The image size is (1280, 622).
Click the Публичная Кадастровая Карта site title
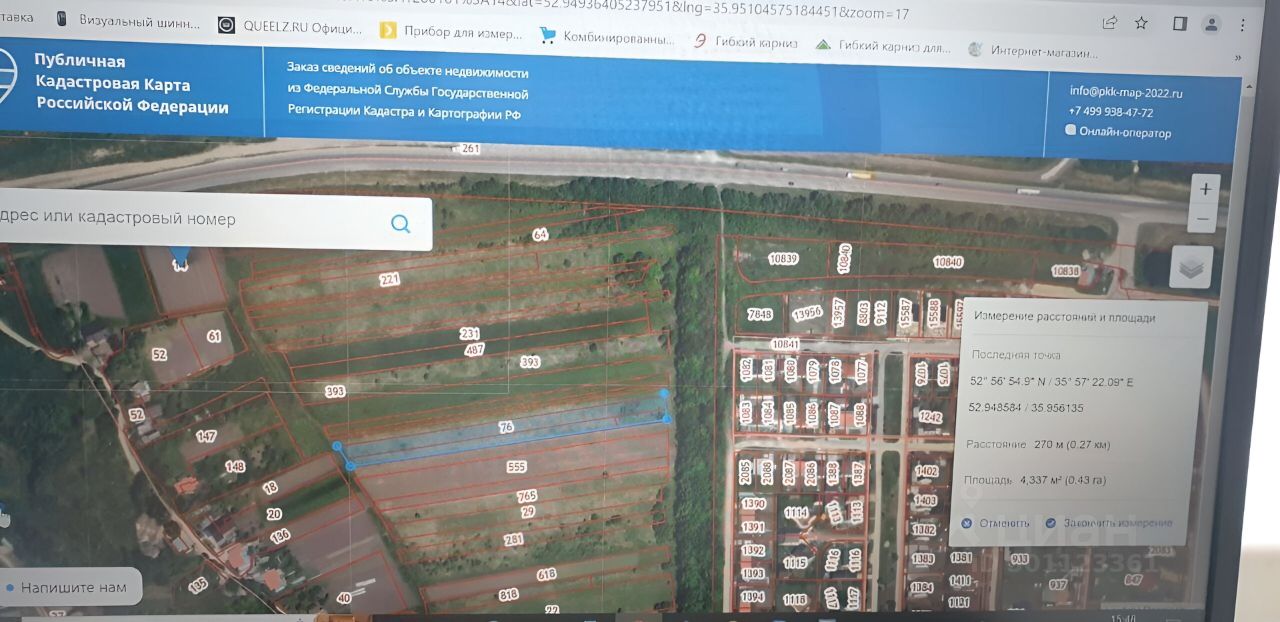coord(131,84)
